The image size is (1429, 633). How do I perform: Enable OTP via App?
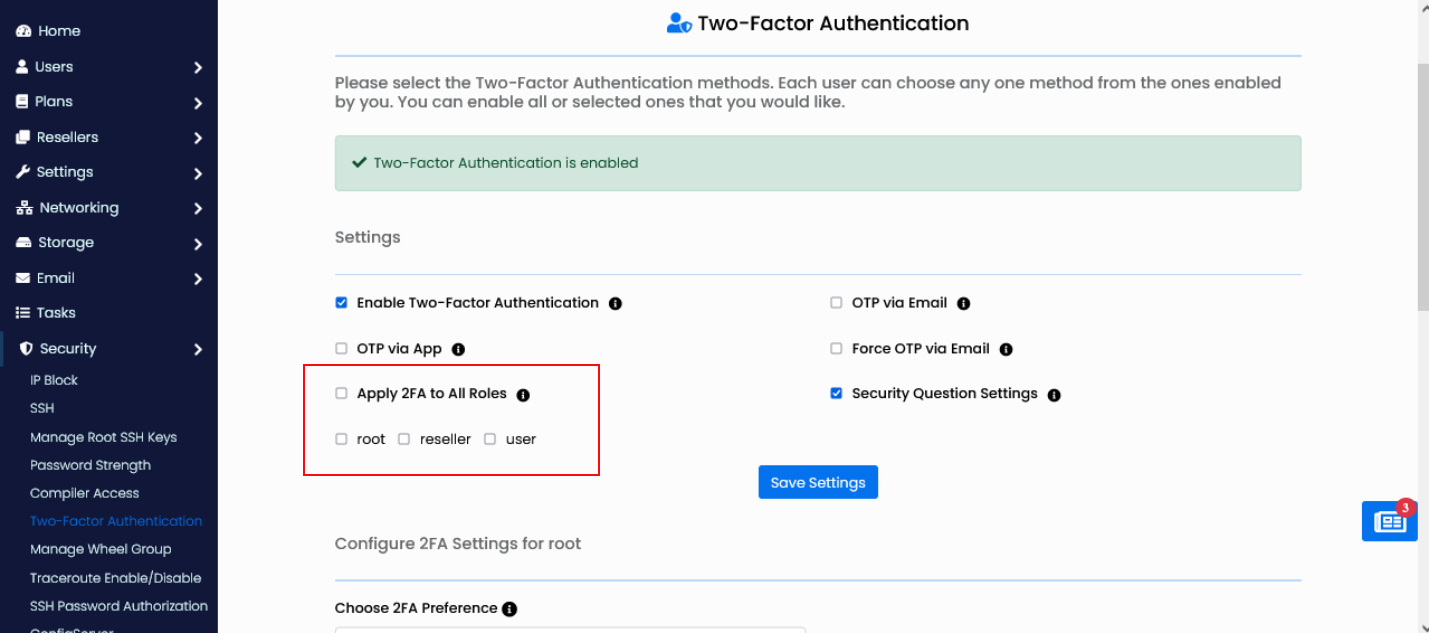(x=341, y=348)
